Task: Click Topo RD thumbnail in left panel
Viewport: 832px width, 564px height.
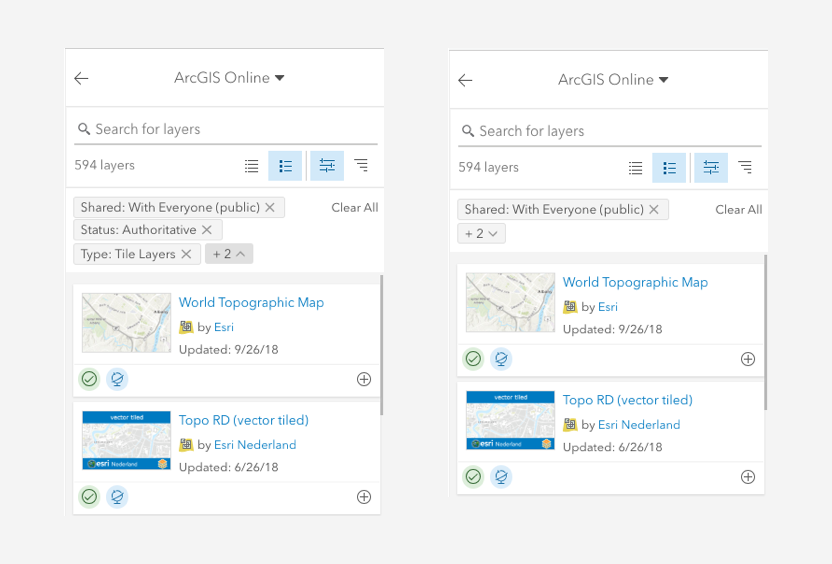Action: click(126, 440)
